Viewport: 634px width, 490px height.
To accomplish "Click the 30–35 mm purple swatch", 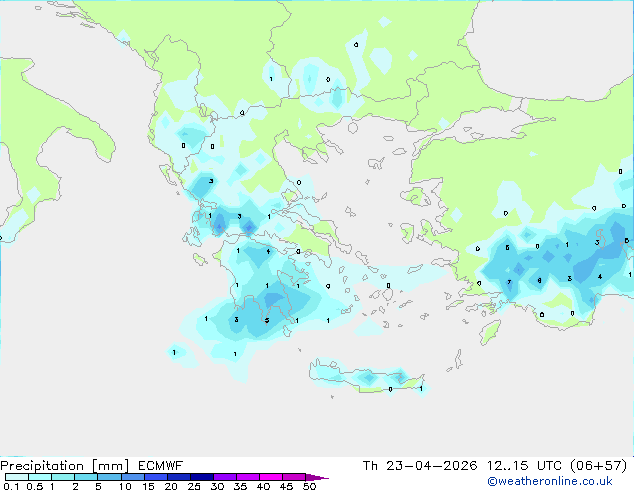I will pyautogui.click(x=224, y=477).
